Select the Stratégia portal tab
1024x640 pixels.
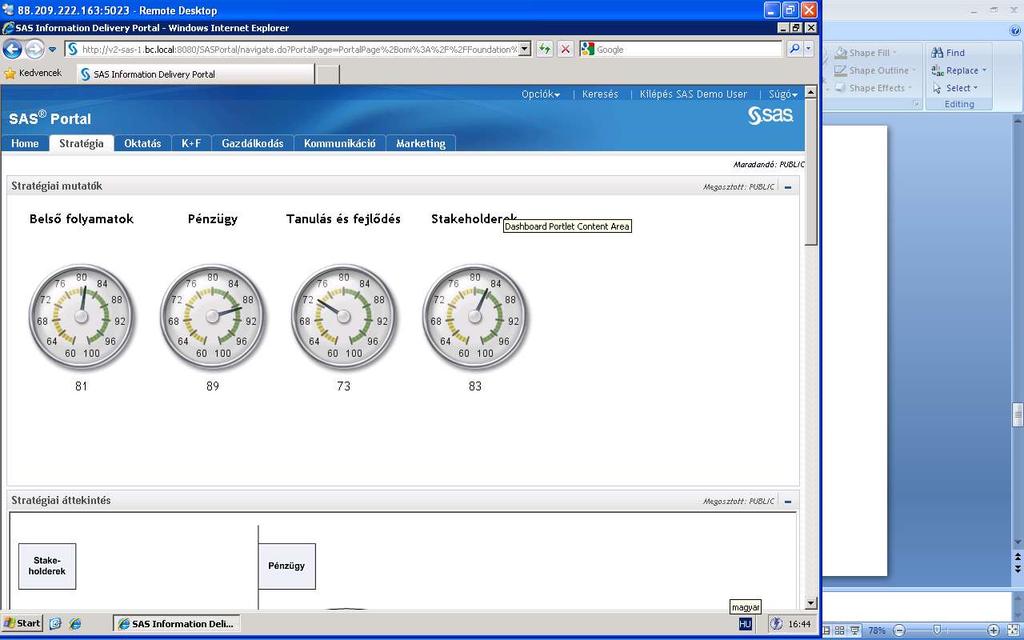pos(81,144)
